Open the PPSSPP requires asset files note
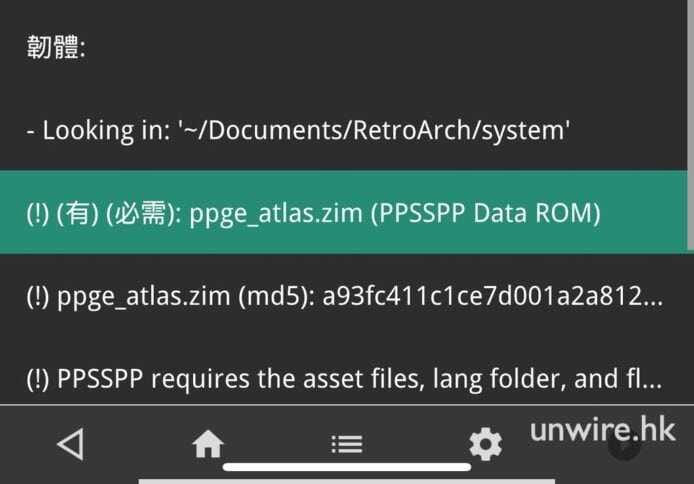The height and width of the screenshot is (484, 694). tap(340, 379)
